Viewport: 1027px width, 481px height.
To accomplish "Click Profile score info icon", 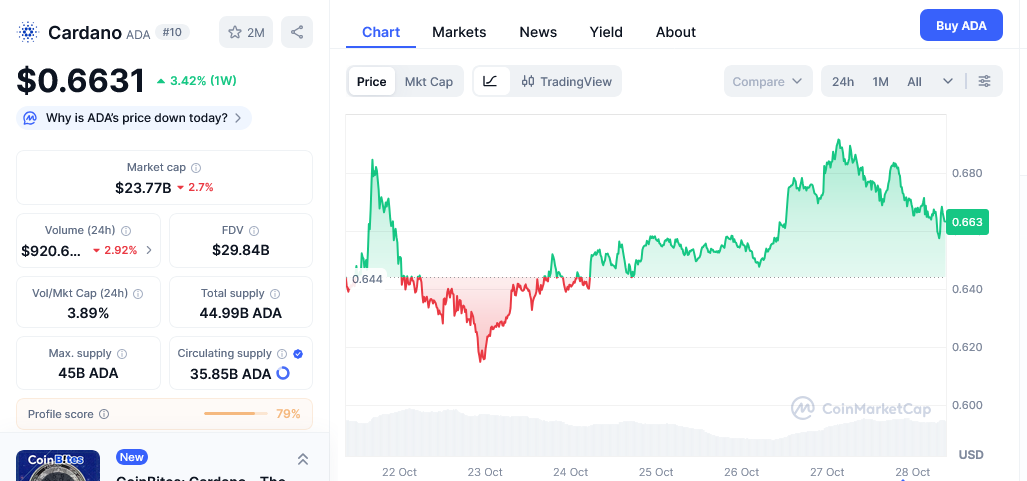I will pos(104,414).
